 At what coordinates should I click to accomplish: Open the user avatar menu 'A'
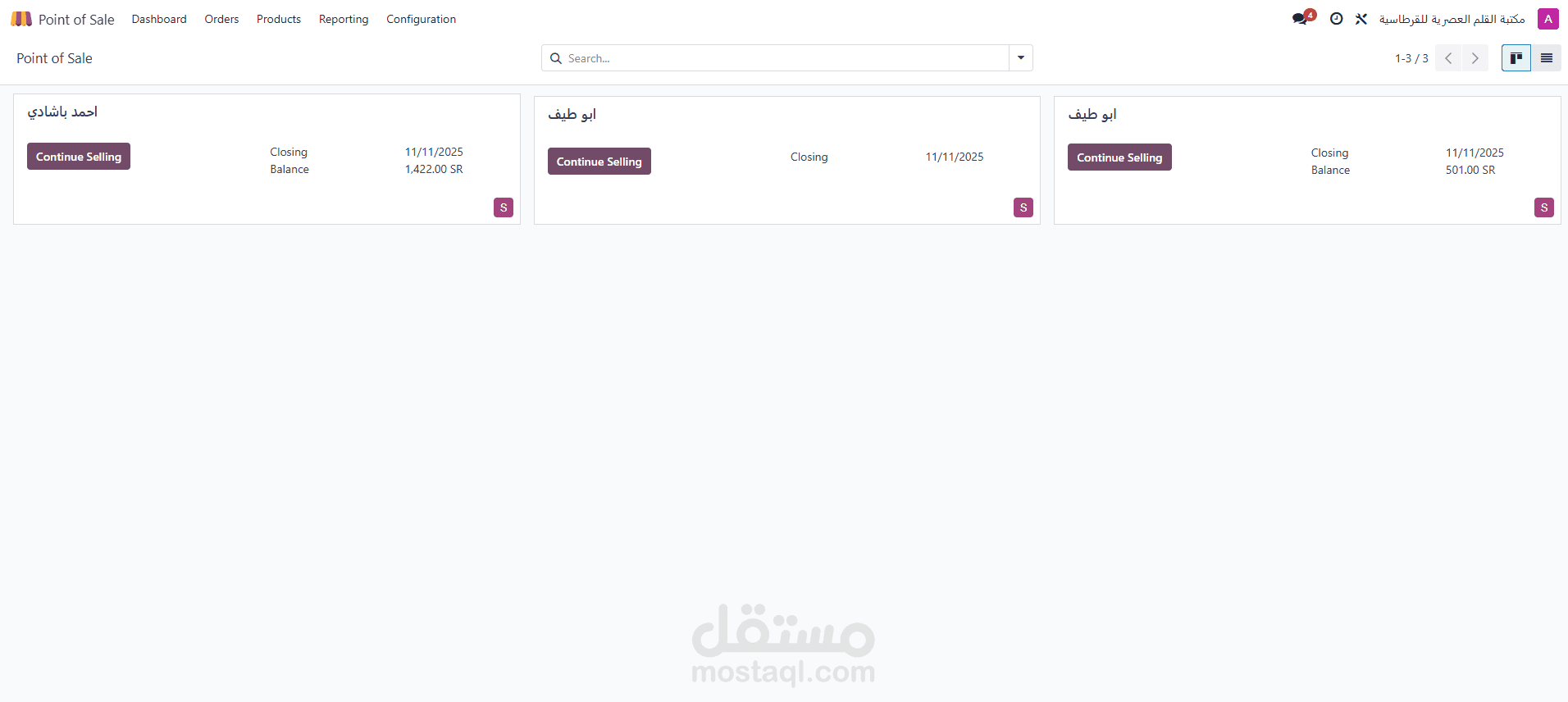1548,19
